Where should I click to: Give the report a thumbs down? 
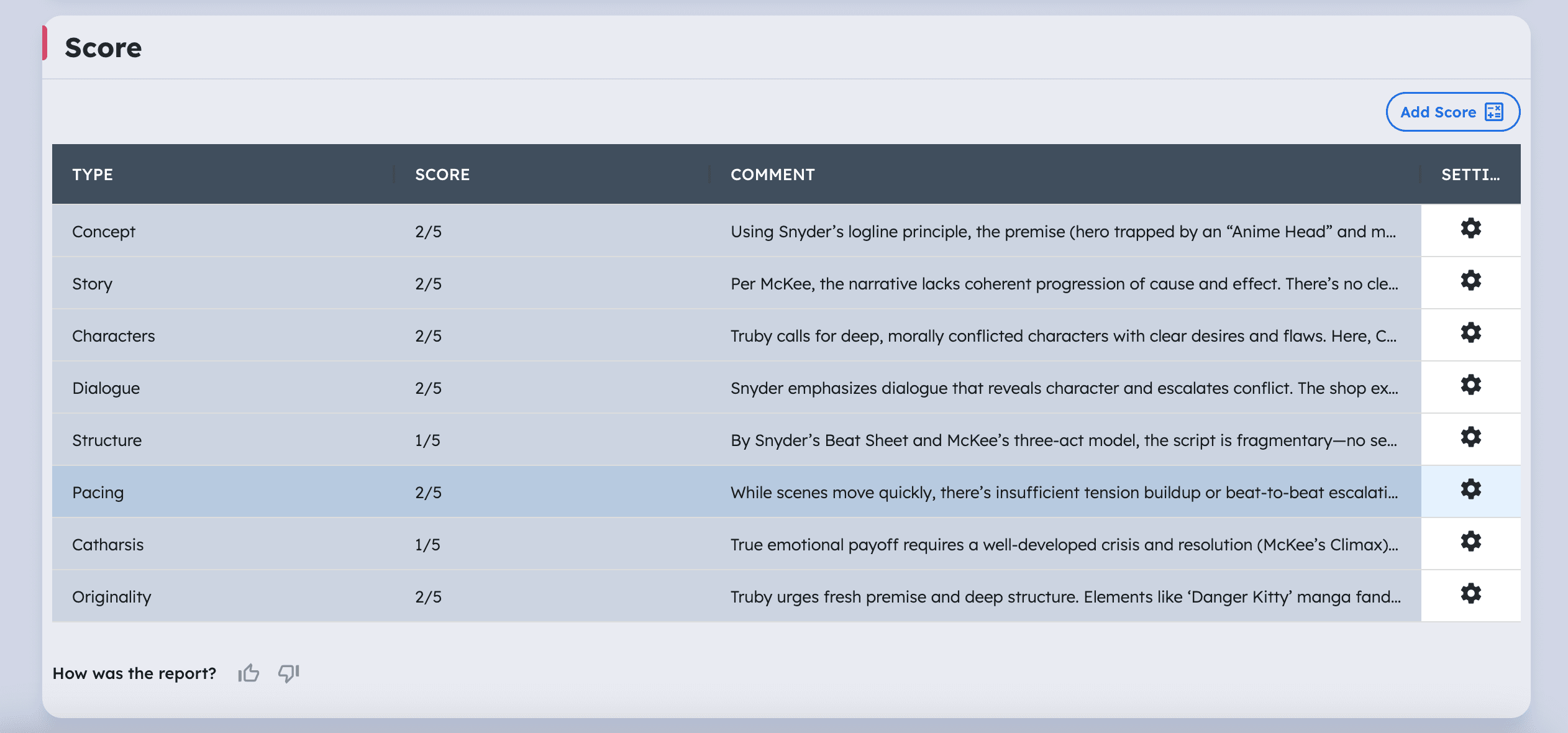click(x=289, y=673)
